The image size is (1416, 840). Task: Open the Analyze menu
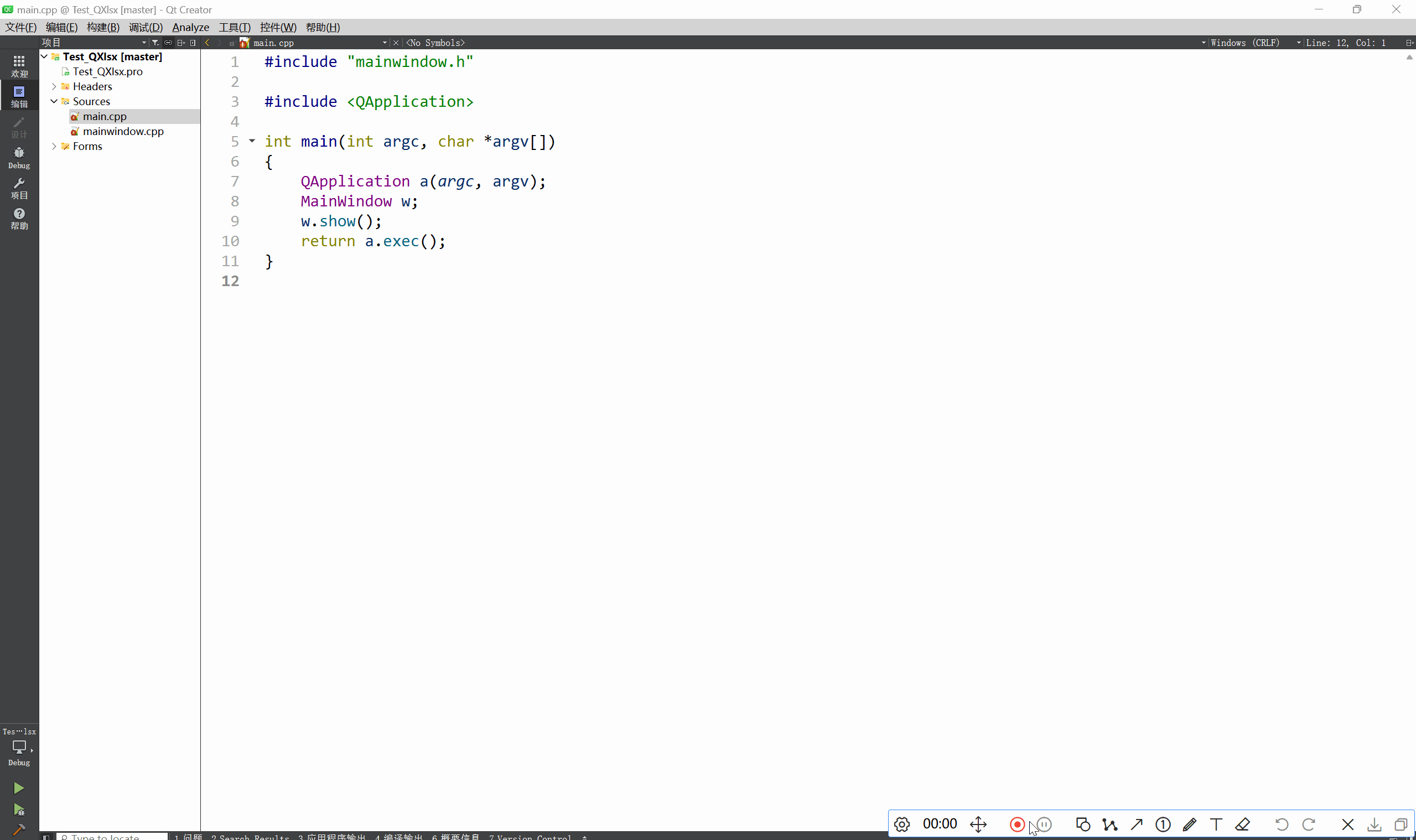[190, 27]
